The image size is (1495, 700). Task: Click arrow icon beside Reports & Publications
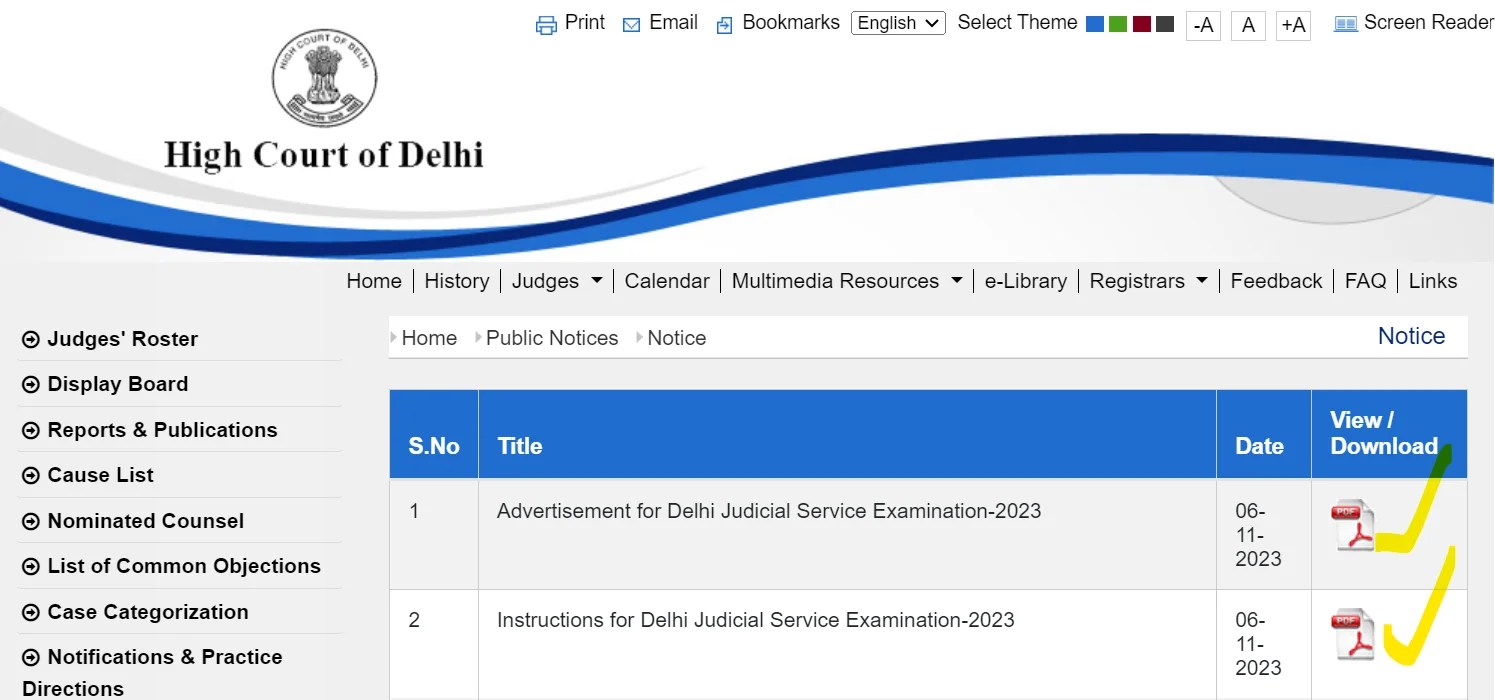[31, 431]
